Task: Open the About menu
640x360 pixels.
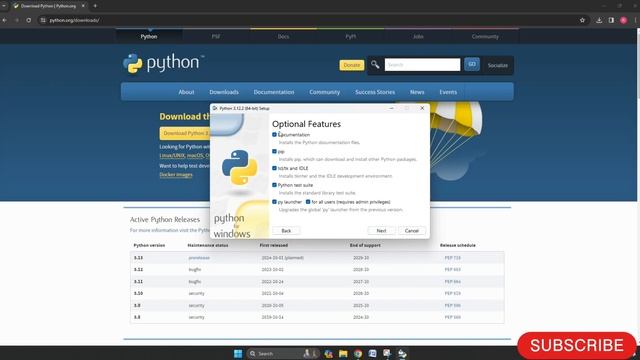Action: click(186, 92)
